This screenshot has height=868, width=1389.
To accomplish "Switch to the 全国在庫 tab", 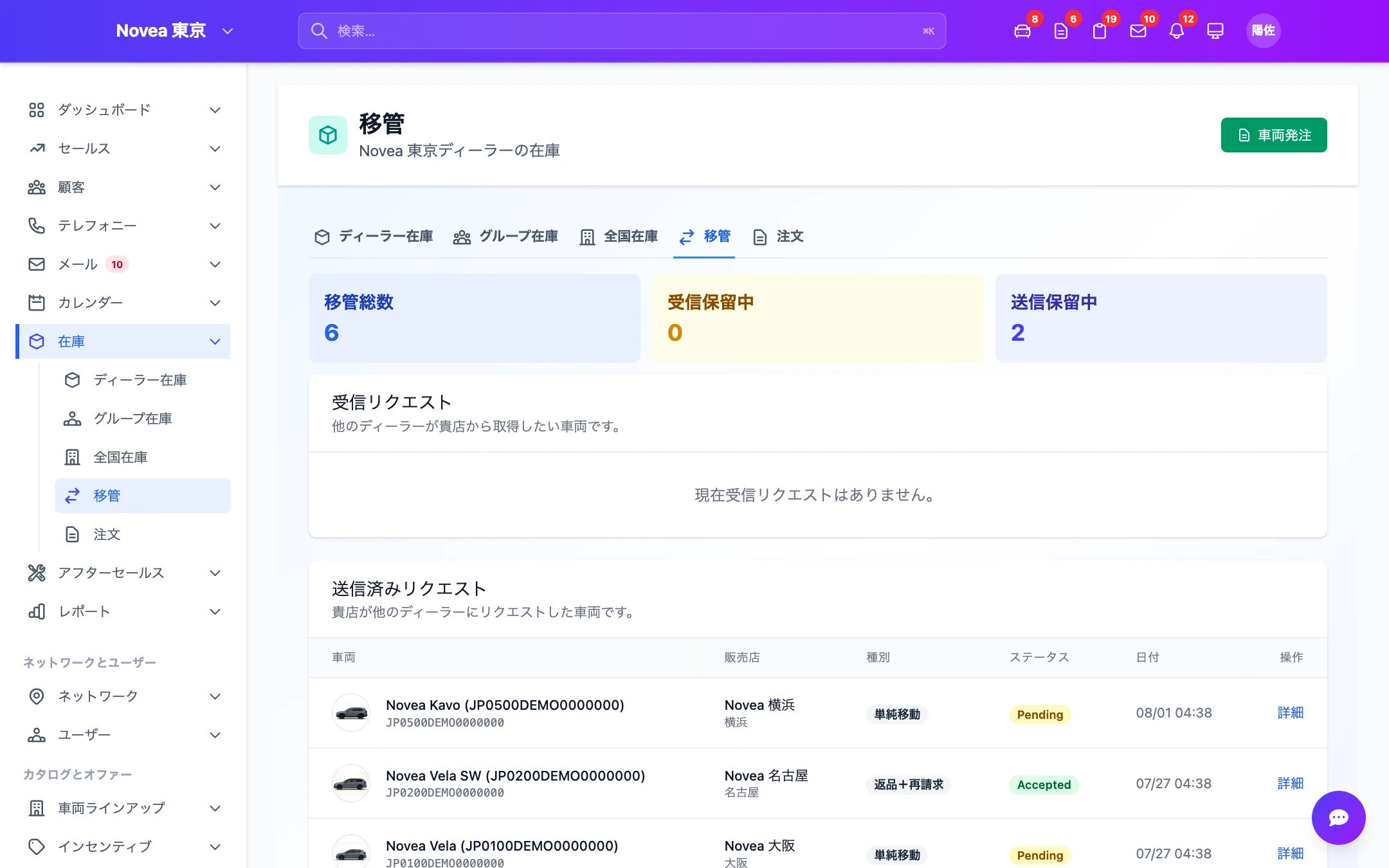I will [619, 237].
